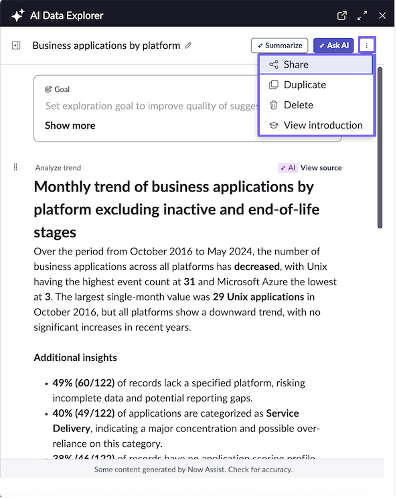The width and height of the screenshot is (396, 498).
Task: Click the share icon in the menu
Action: pyautogui.click(x=274, y=65)
